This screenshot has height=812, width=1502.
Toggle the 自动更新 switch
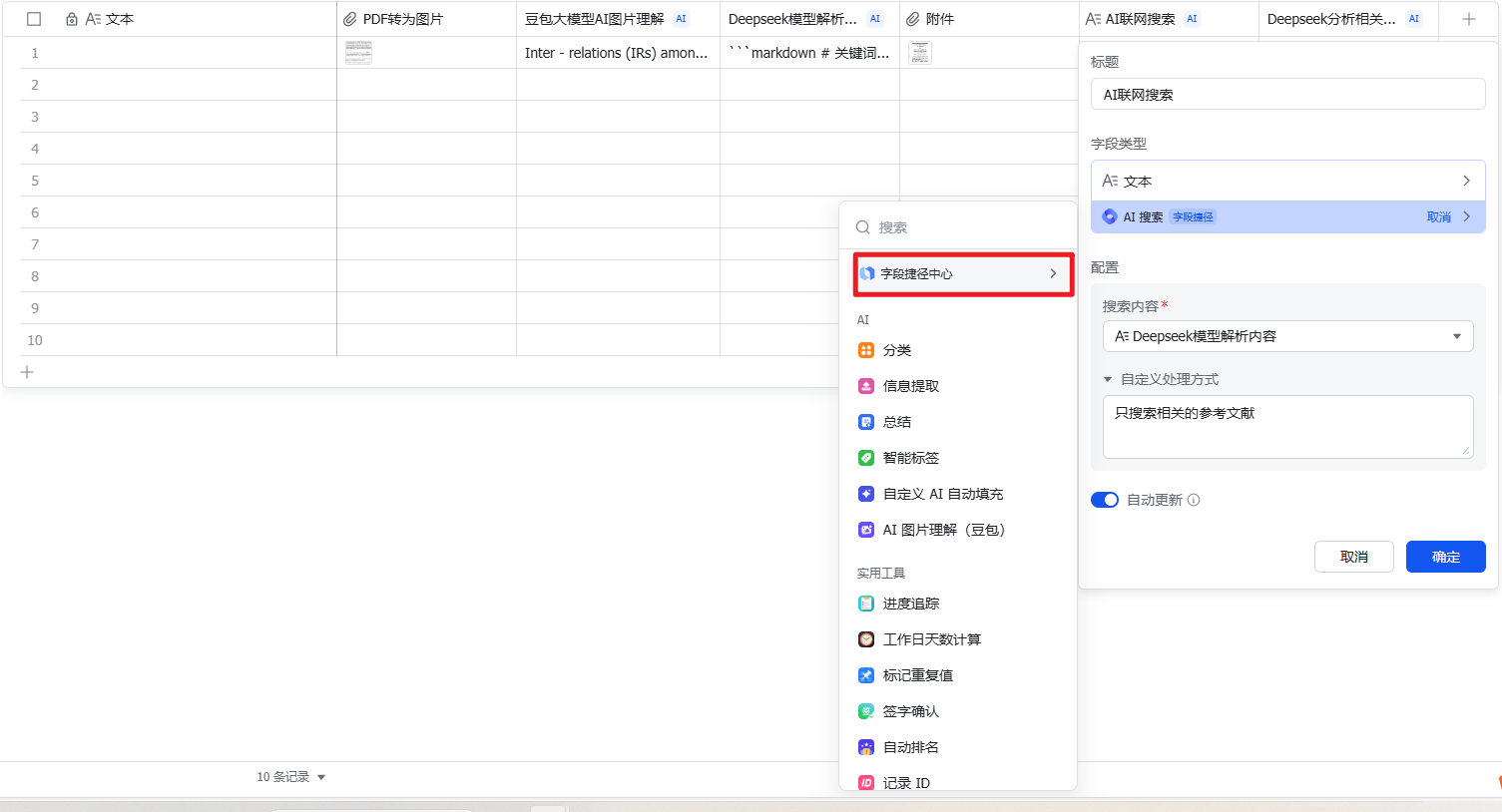pos(1105,500)
